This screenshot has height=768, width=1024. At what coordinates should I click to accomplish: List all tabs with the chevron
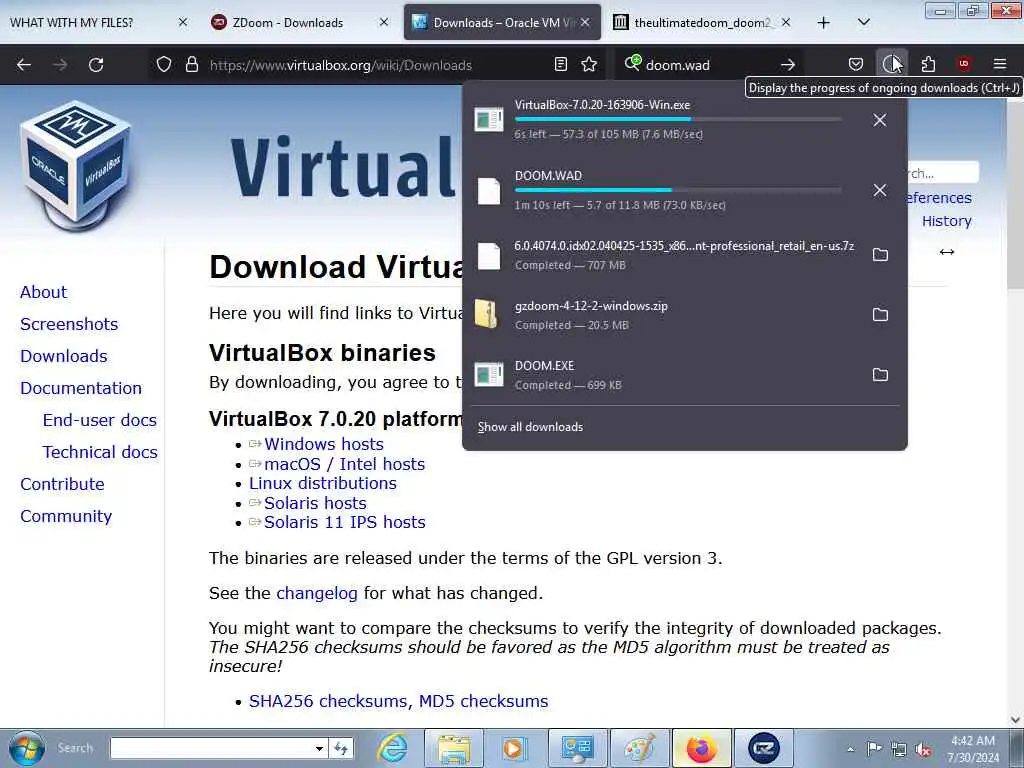coord(863,22)
